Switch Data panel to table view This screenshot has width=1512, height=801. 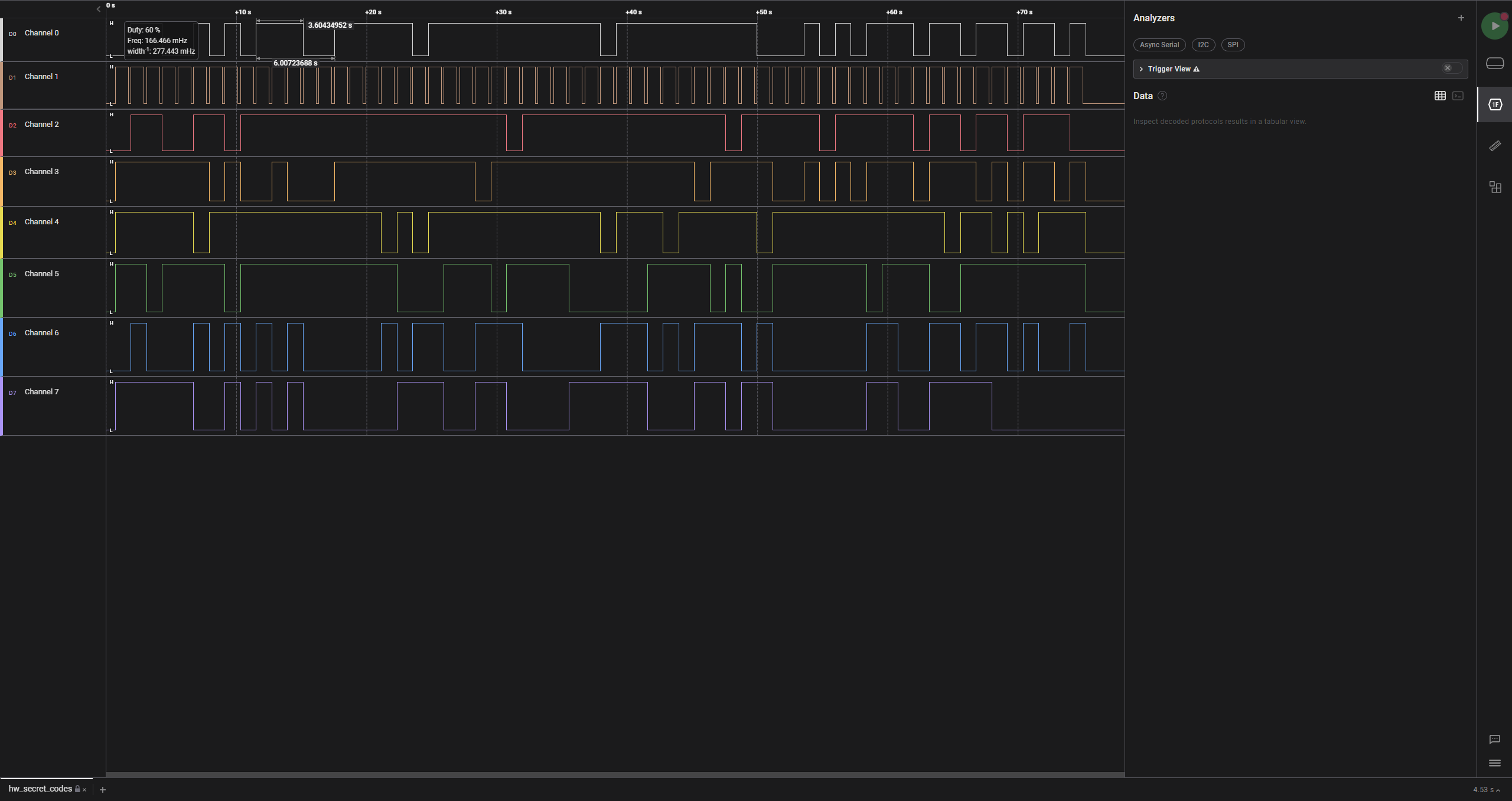click(1440, 96)
